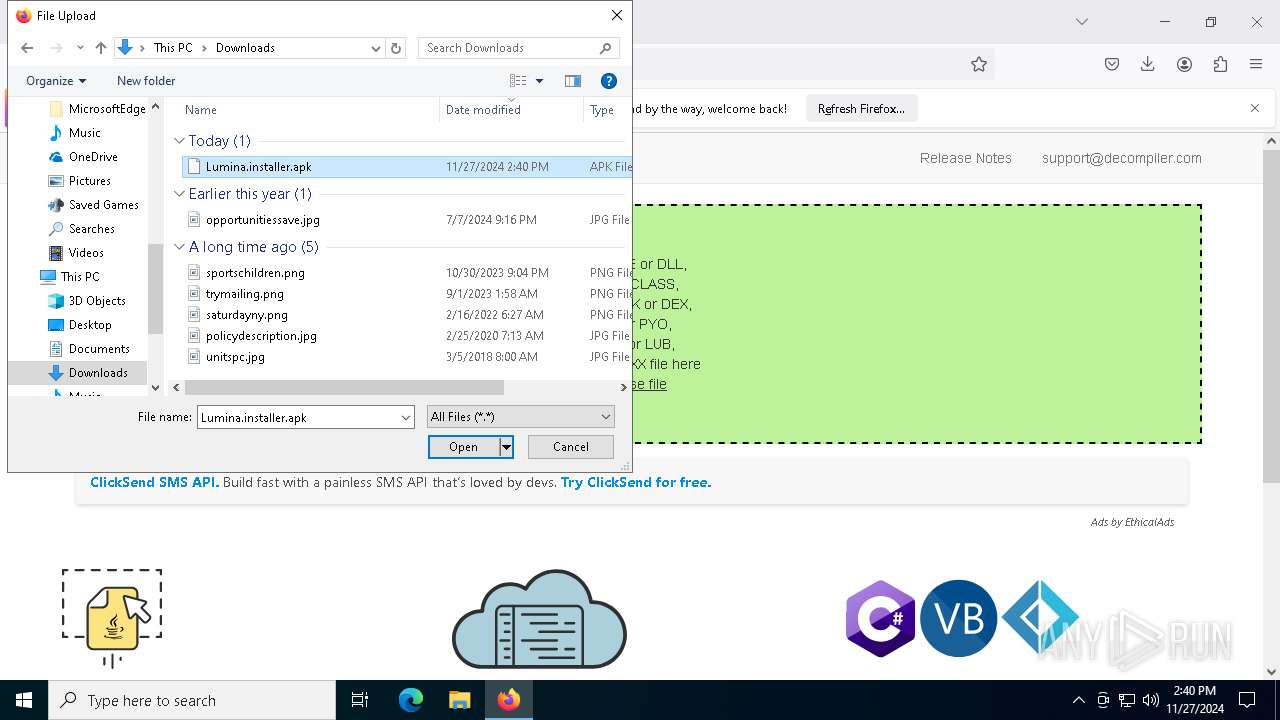The image size is (1280, 720).
Task: Select This PC tree node
Action: [79, 277]
